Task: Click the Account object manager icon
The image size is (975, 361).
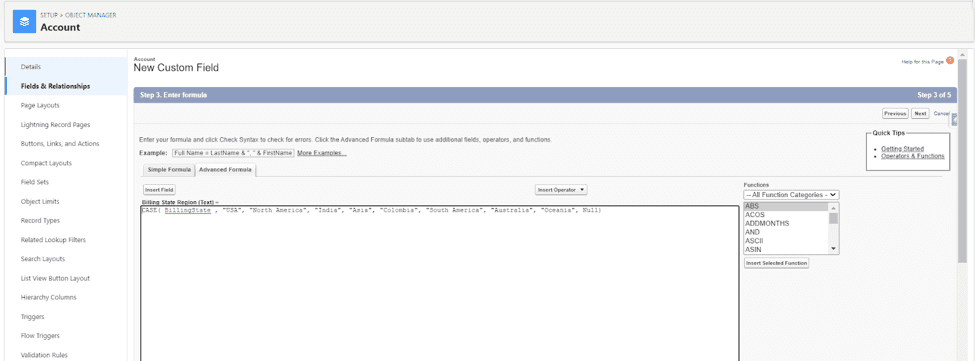Action: click(24, 21)
